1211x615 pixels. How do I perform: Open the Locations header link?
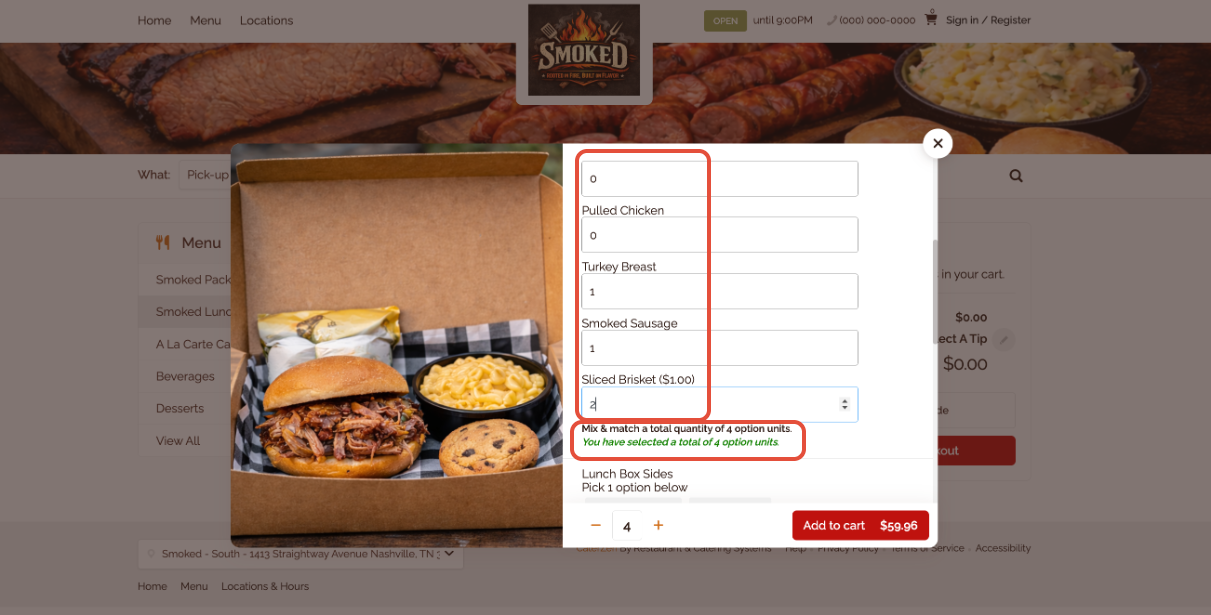pyautogui.click(x=266, y=20)
